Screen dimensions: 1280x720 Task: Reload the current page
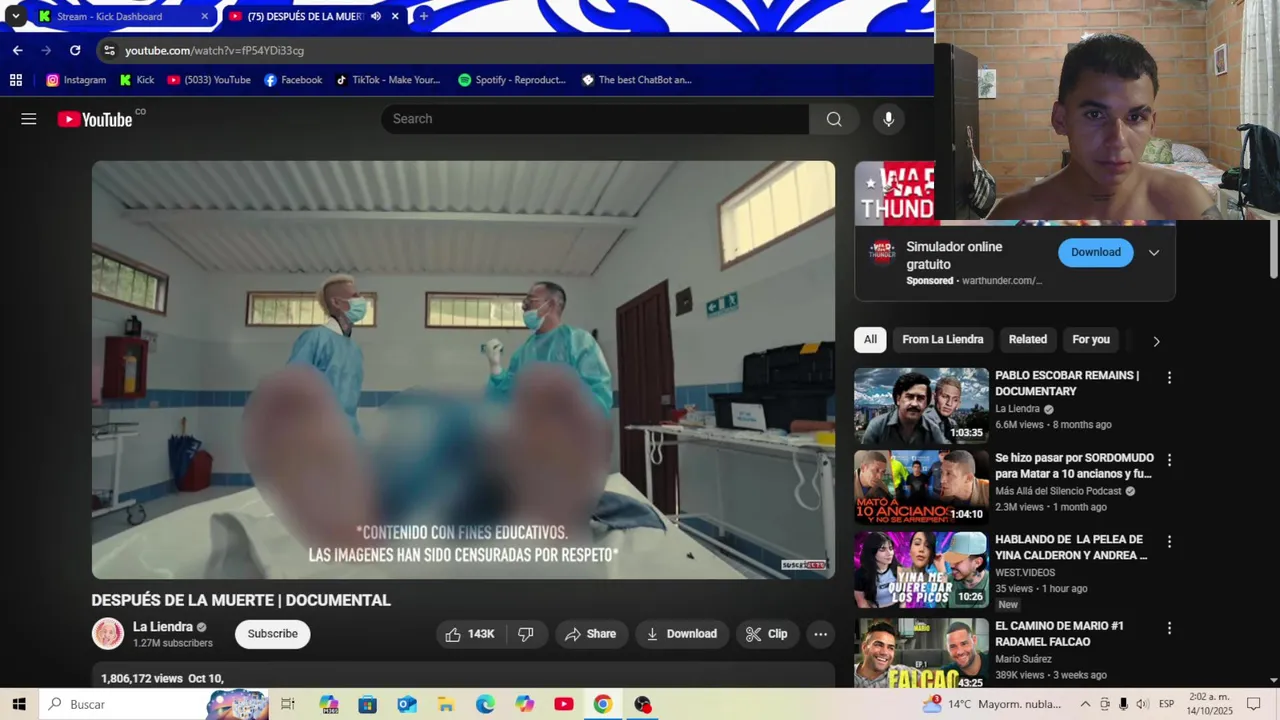point(75,50)
